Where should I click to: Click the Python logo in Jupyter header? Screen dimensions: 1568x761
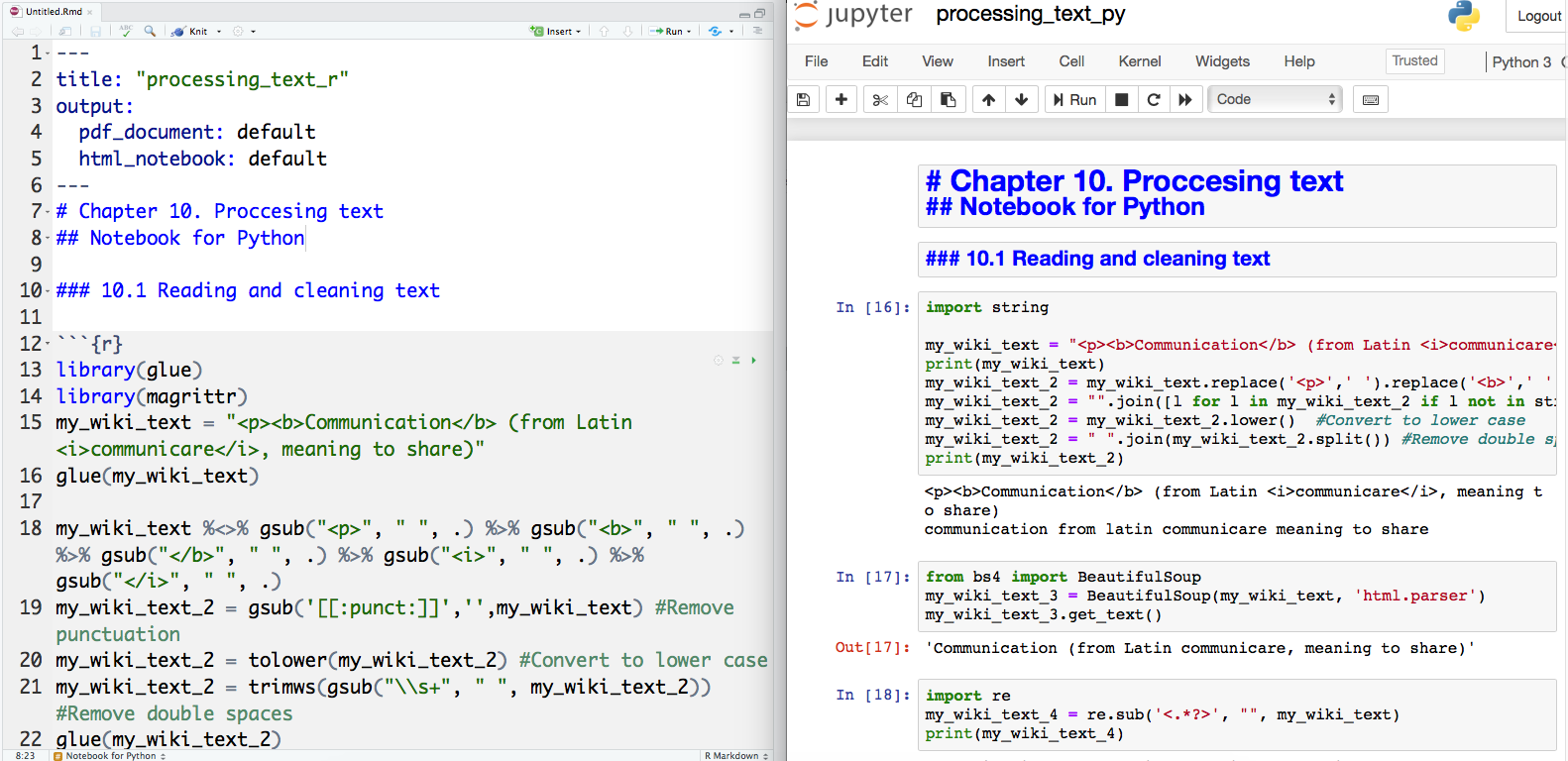tap(1463, 16)
